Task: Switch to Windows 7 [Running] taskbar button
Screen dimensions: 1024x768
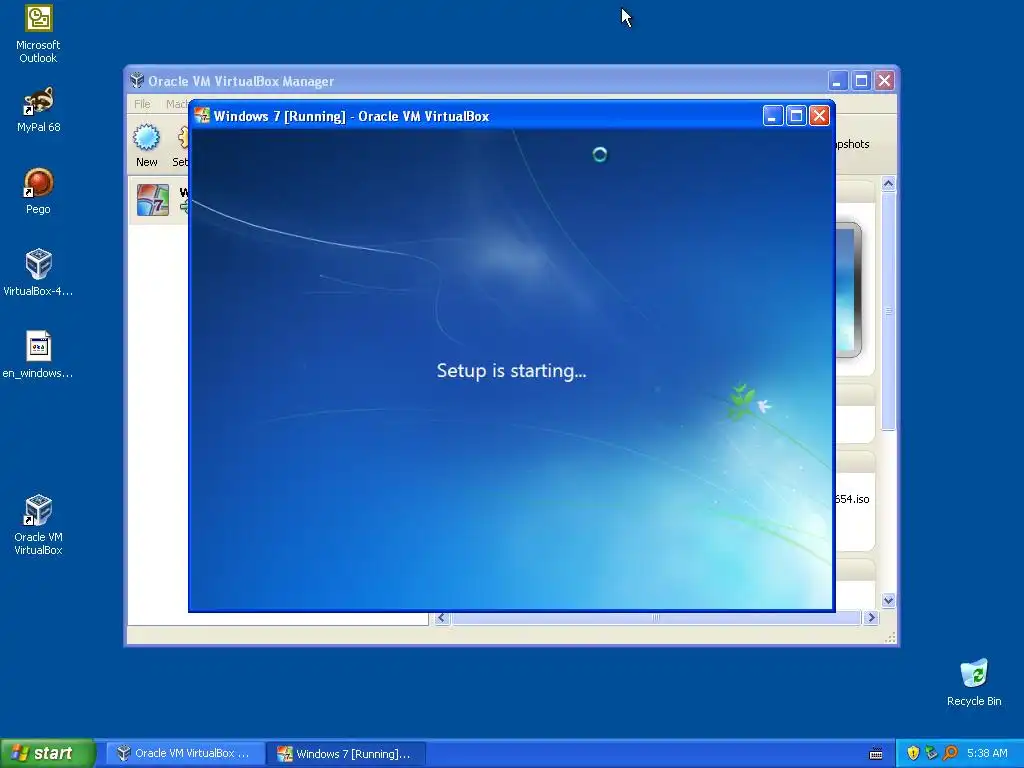Action: (x=347, y=754)
